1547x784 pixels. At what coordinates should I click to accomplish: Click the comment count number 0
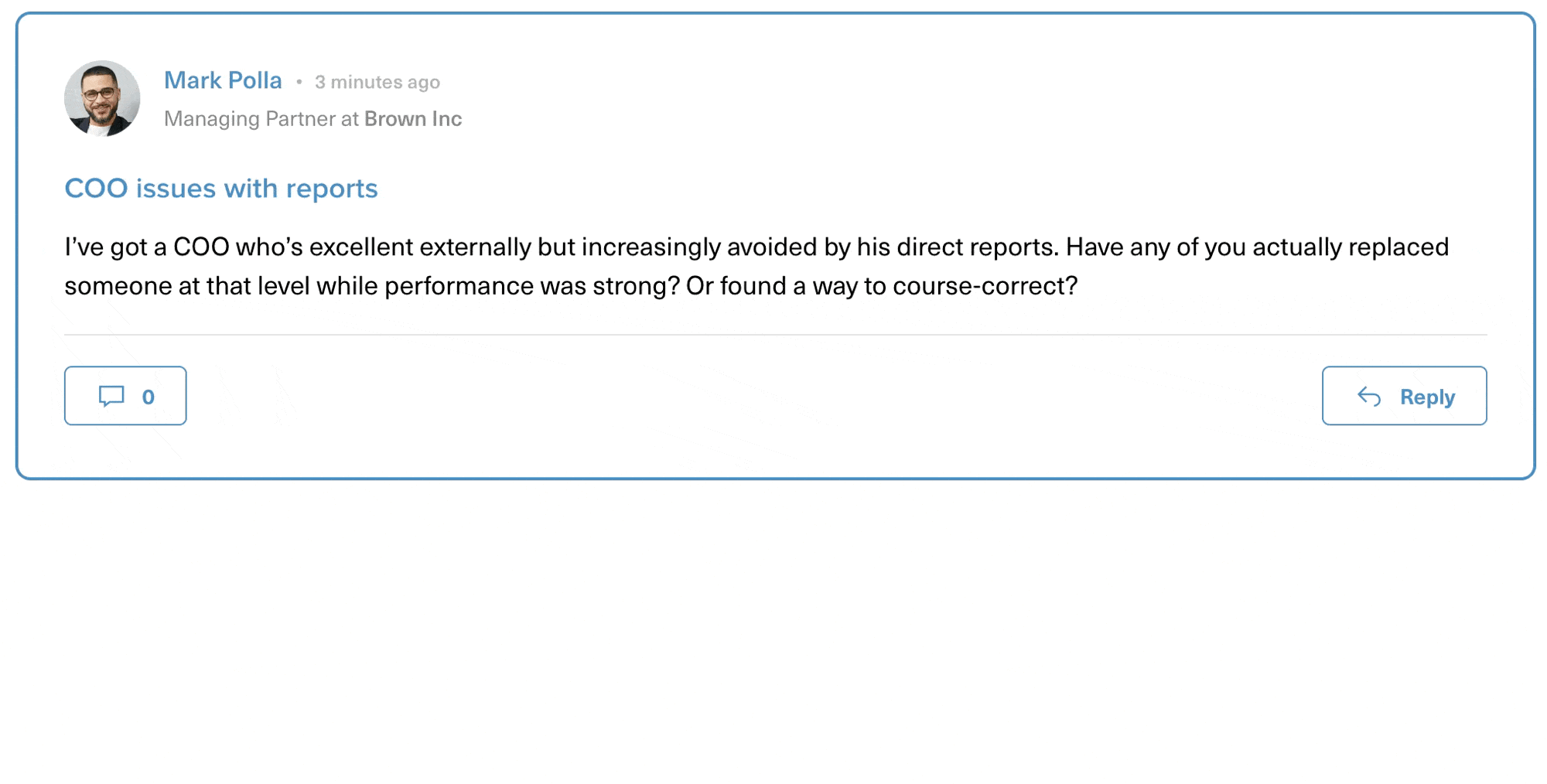click(149, 397)
